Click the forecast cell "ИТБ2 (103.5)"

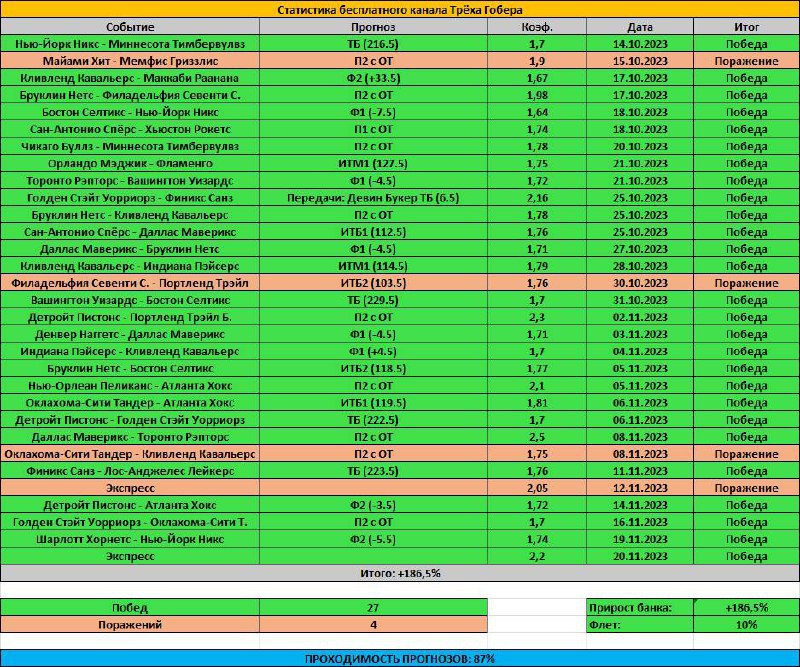coord(373,283)
